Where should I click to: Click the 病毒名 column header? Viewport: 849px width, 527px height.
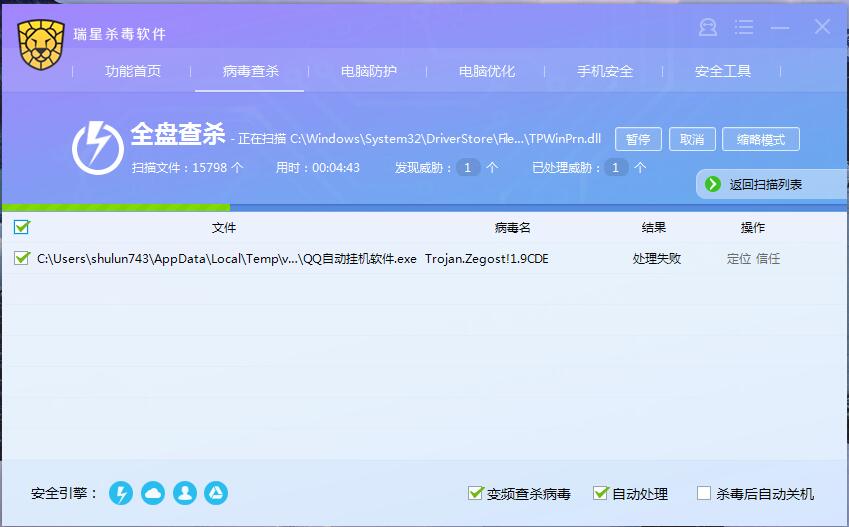(x=512, y=227)
